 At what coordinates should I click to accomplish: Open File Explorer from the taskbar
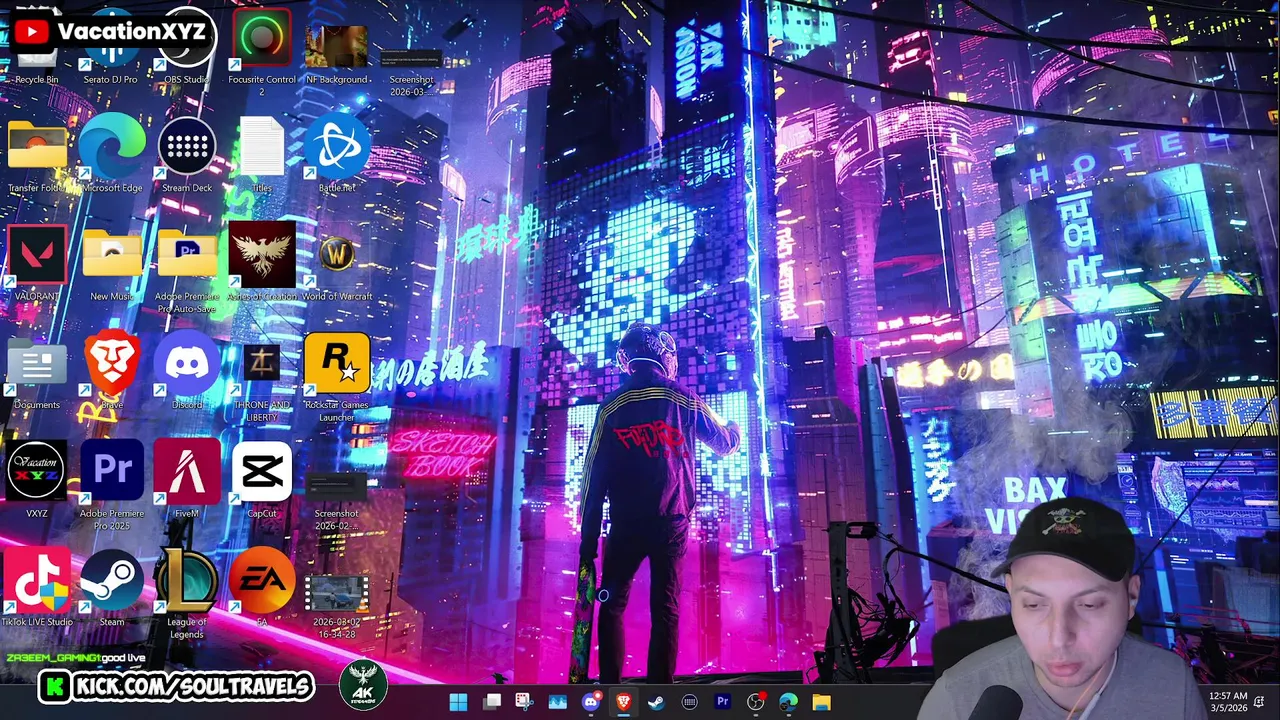pos(821,702)
